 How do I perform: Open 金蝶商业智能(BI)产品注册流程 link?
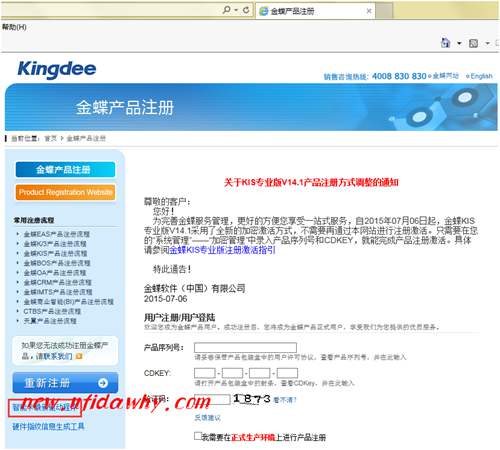click(x=69, y=302)
